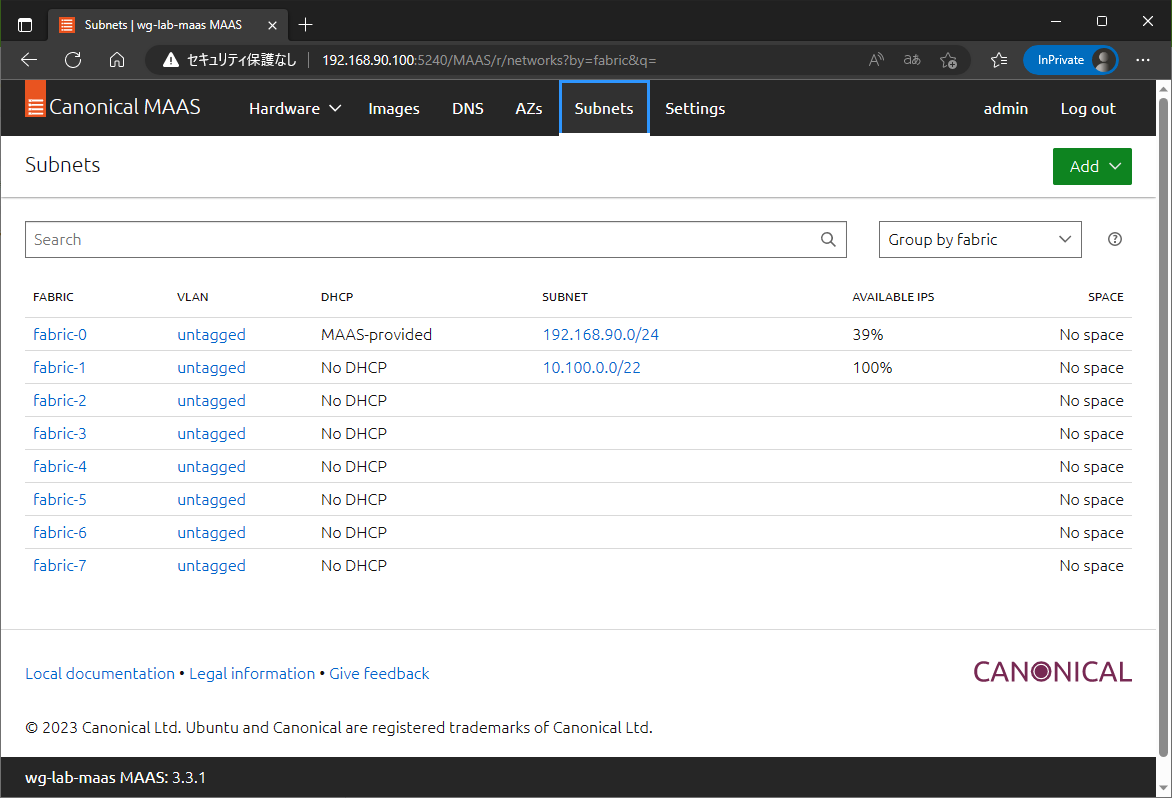Expand the Hardware navigation dropdown
The width and height of the screenshot is (1172, 798).
(294, 108)
